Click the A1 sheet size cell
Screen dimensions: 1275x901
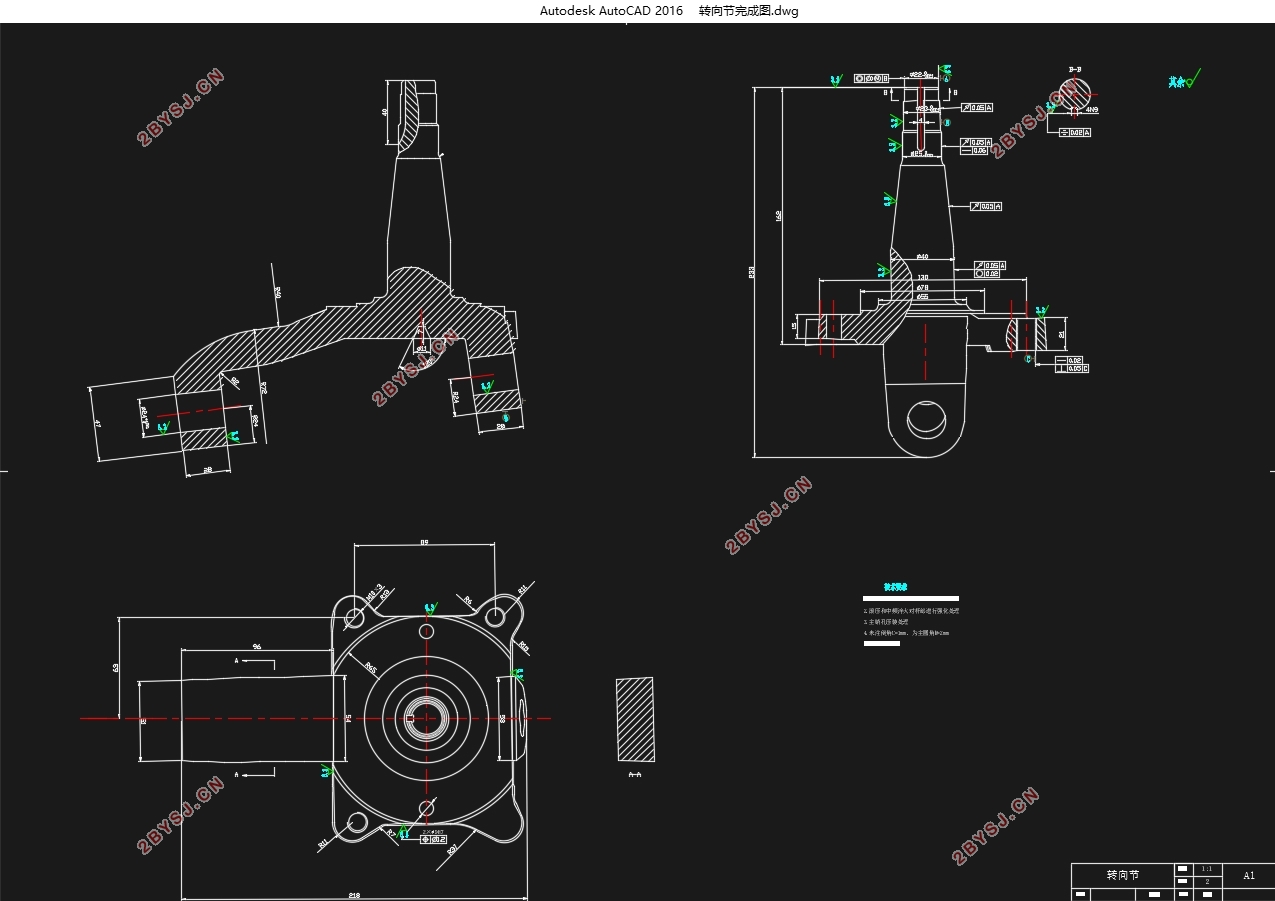tap(1248, 875)
